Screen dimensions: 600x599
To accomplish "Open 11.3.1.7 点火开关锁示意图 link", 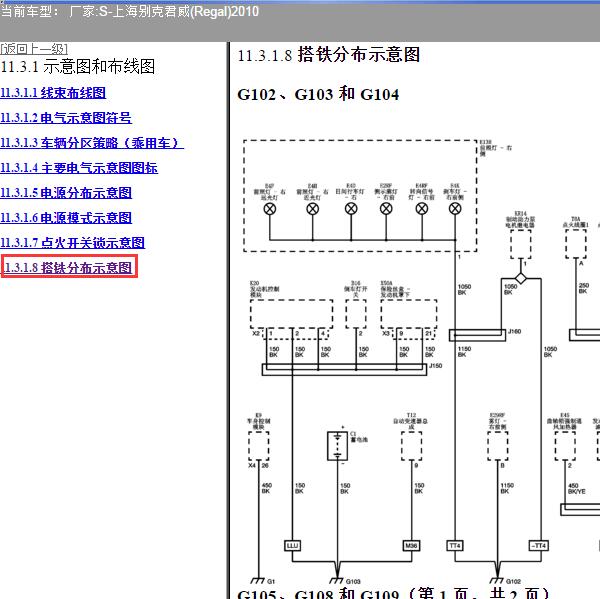I will [72, 243].
